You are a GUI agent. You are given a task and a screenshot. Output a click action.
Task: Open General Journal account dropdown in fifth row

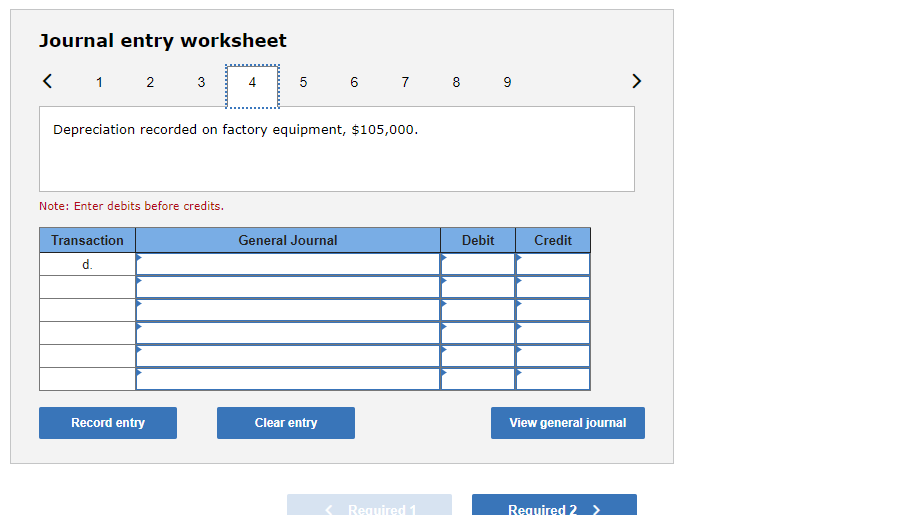288,356
